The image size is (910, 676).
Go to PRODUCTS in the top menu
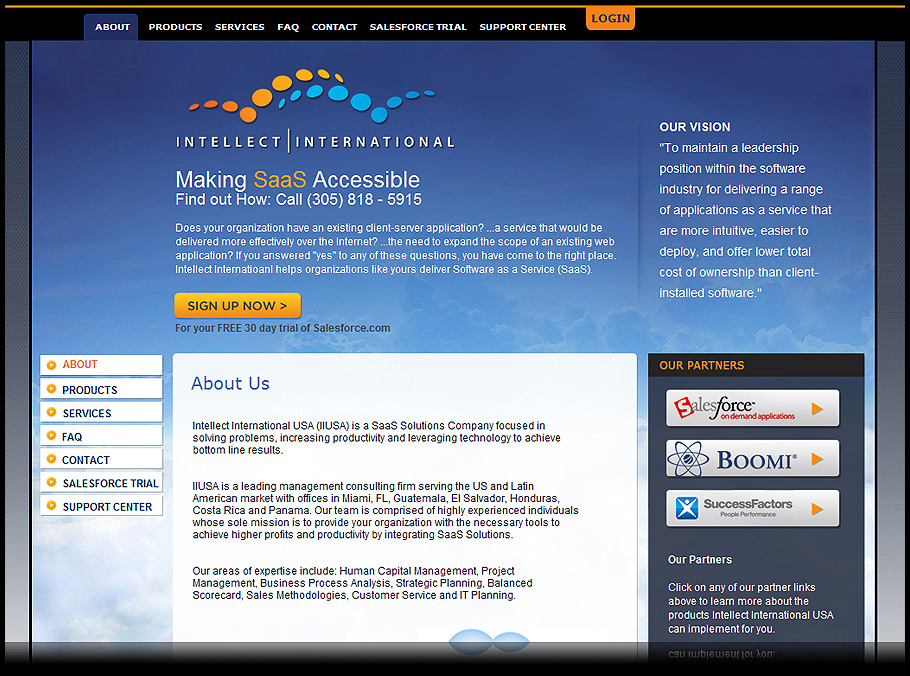[175, 27]
